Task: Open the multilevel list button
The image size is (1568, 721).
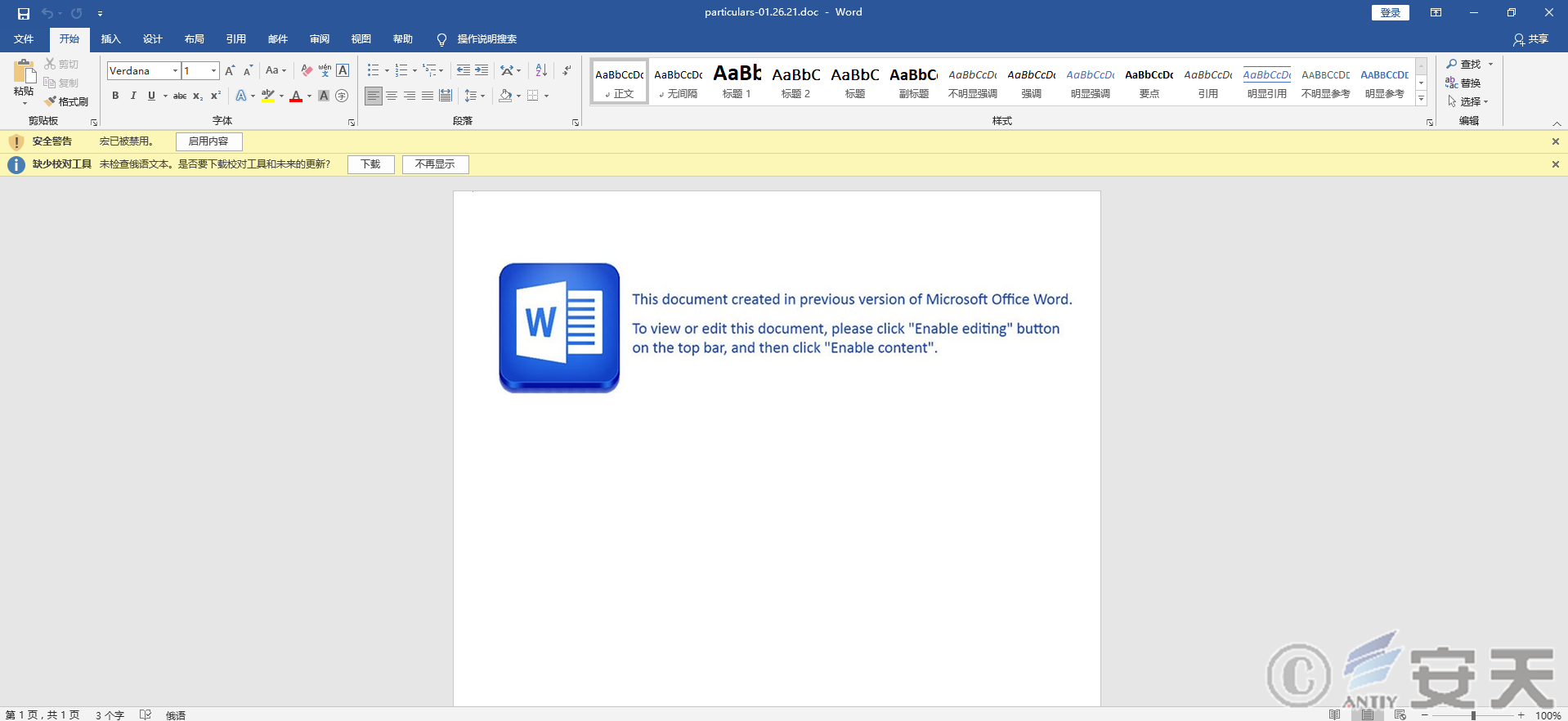Action: pos(429,70)
